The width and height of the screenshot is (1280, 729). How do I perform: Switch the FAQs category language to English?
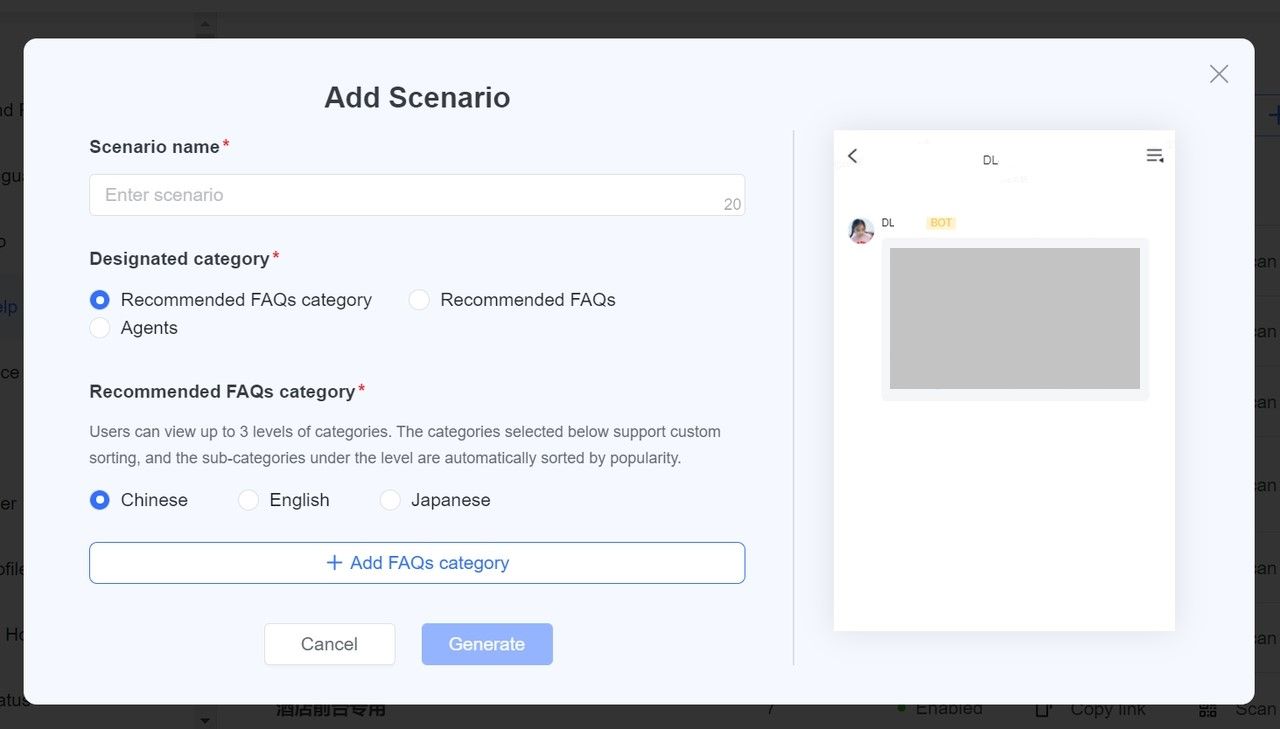point(248,499)
